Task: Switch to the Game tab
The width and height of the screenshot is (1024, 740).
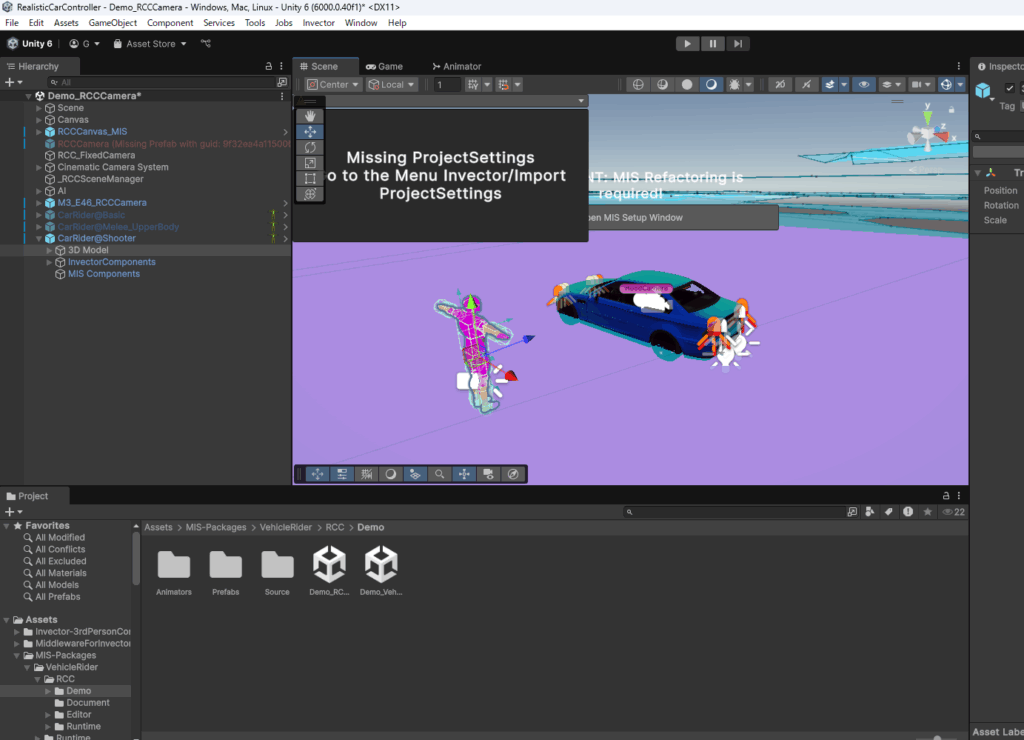Action: coord(384,66)
